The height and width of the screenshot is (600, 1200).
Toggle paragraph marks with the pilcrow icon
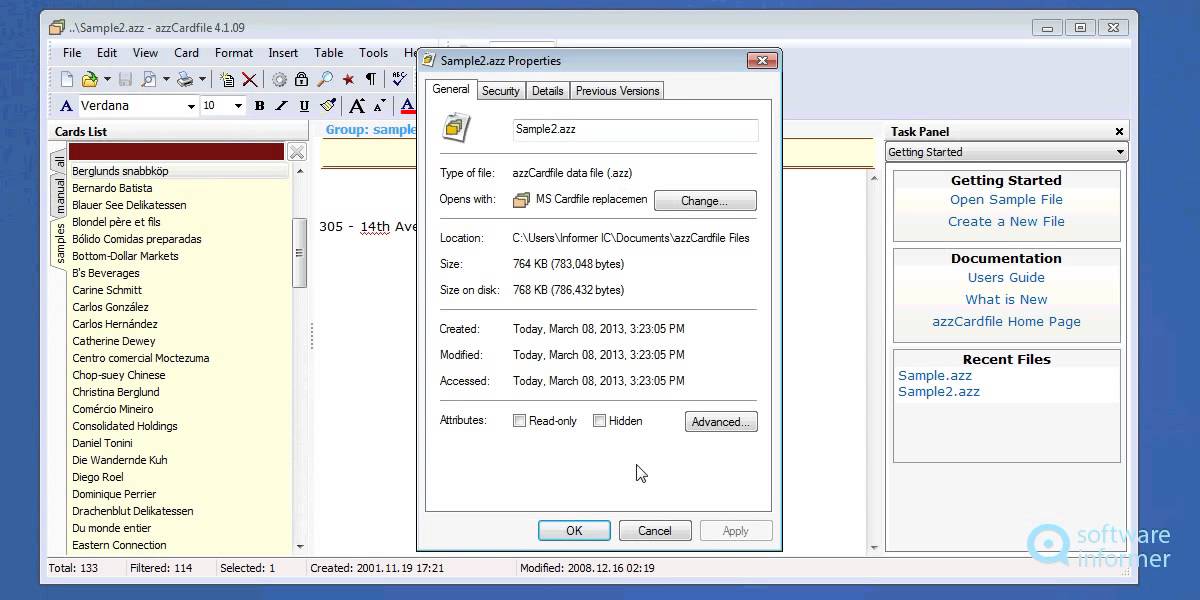(x=371, y=79)
